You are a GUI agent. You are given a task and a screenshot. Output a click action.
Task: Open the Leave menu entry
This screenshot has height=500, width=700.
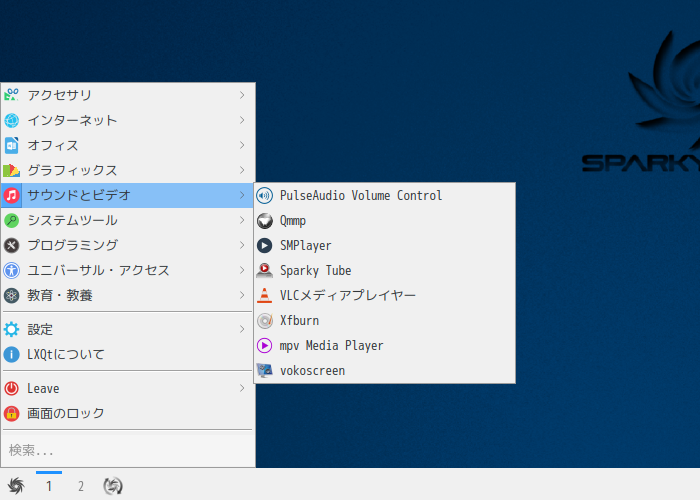(128, 388)
